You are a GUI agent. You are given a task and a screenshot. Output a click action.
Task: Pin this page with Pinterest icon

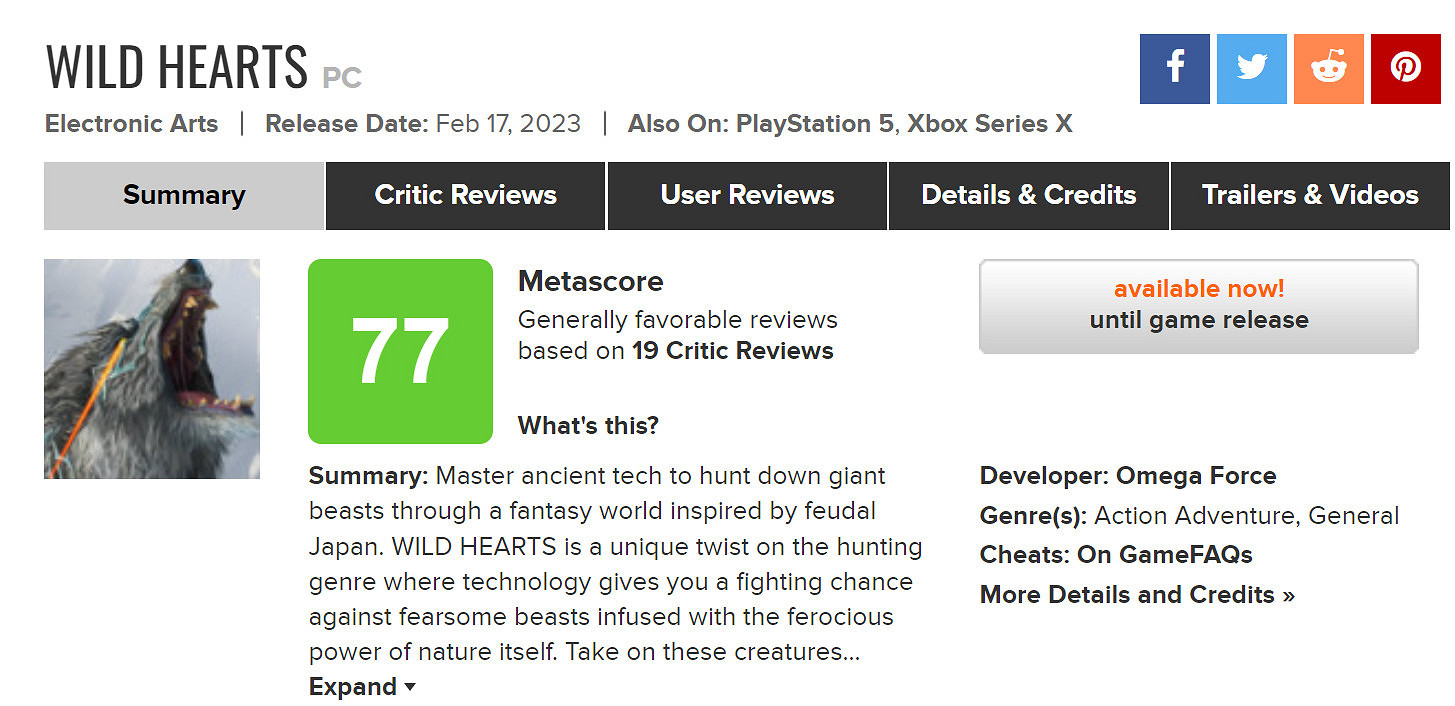point(1405,69)
